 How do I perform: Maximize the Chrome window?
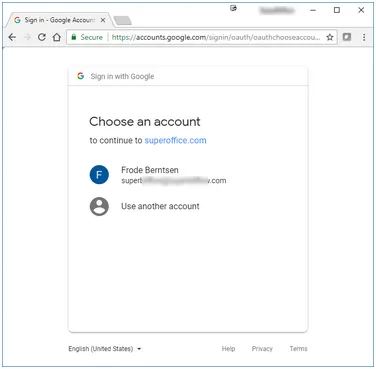click(337, 10)
